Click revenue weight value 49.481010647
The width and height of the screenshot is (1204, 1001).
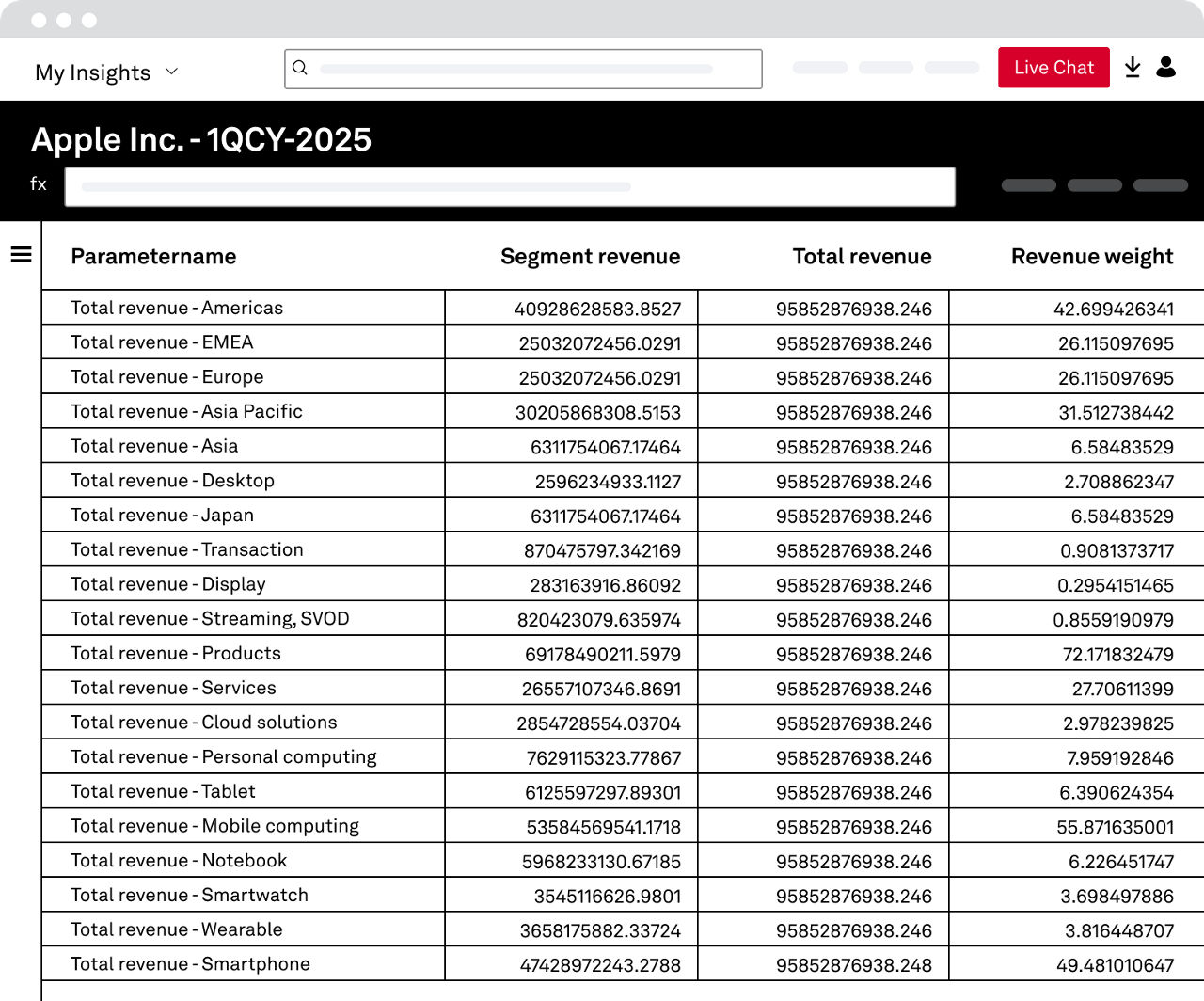(x=1115, y=965)
